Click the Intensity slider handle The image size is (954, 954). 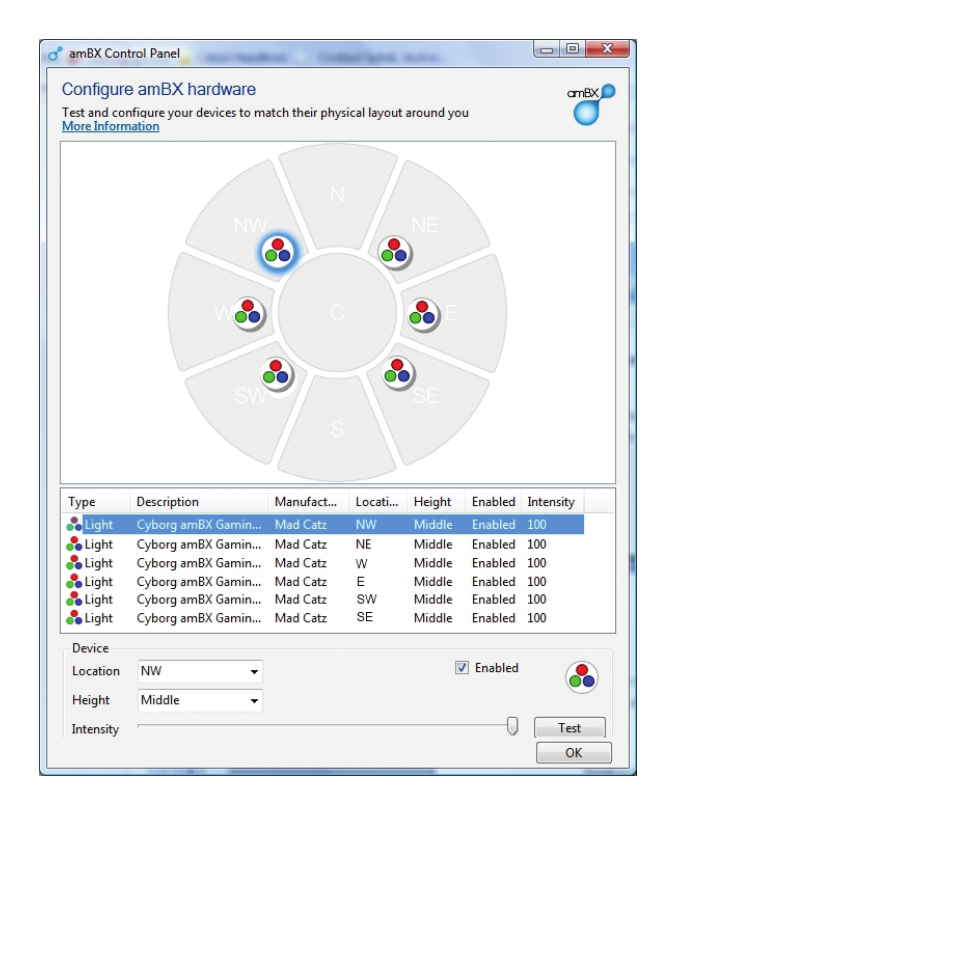coord(512,725)
